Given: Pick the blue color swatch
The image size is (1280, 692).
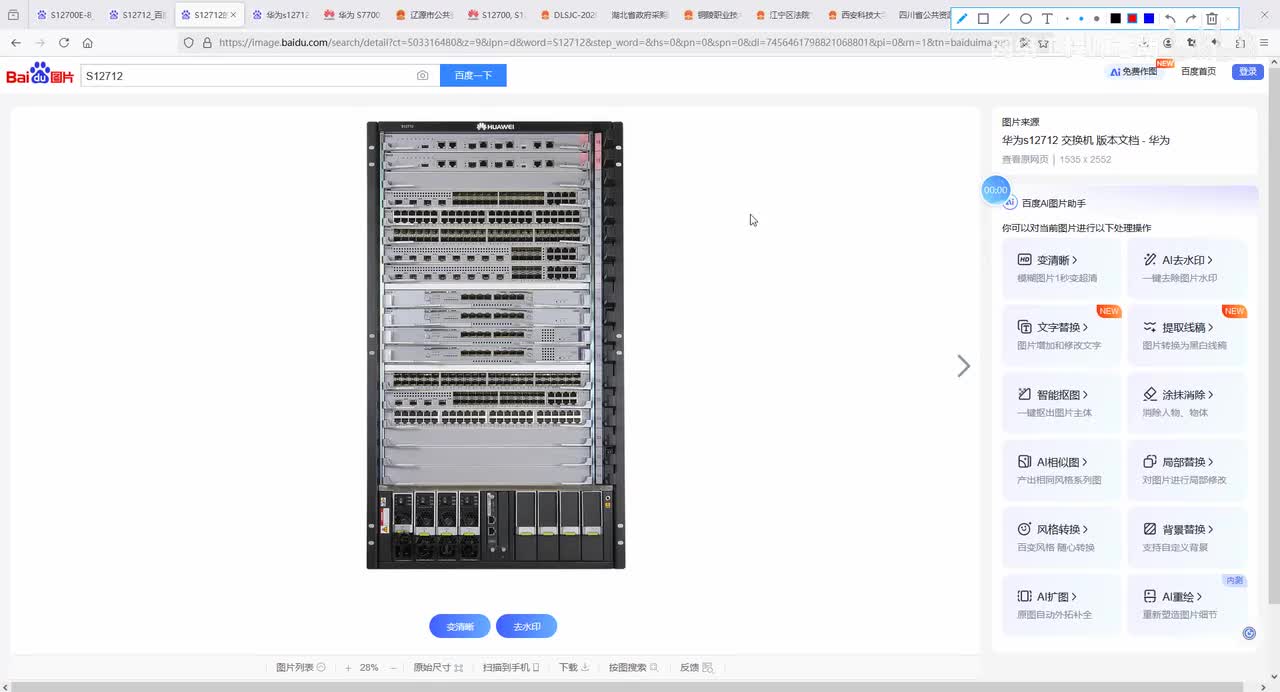Looking at the screenshot, I should pyautogui.click(x=1149, y=19).
